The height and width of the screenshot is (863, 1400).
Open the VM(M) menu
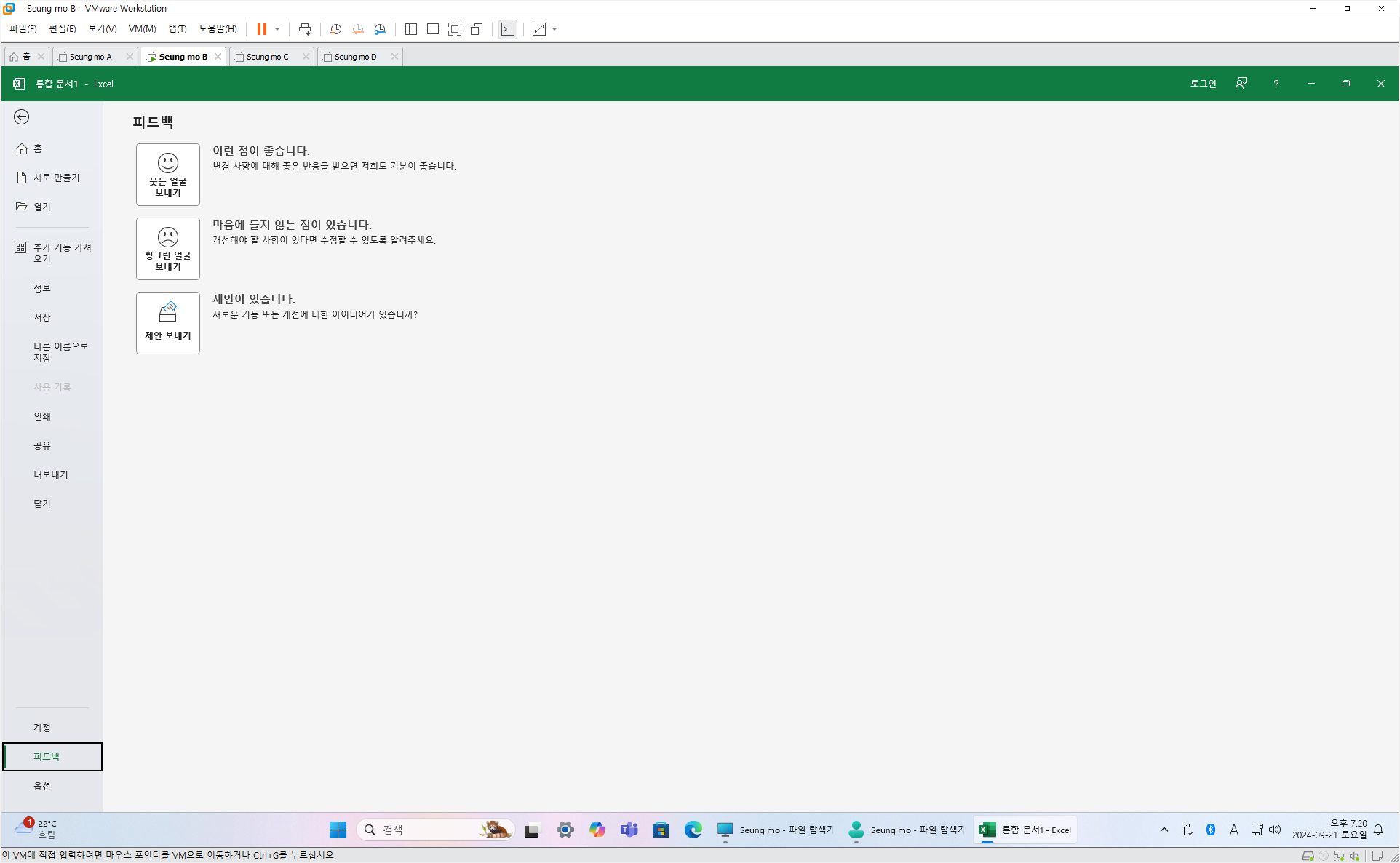142,29
